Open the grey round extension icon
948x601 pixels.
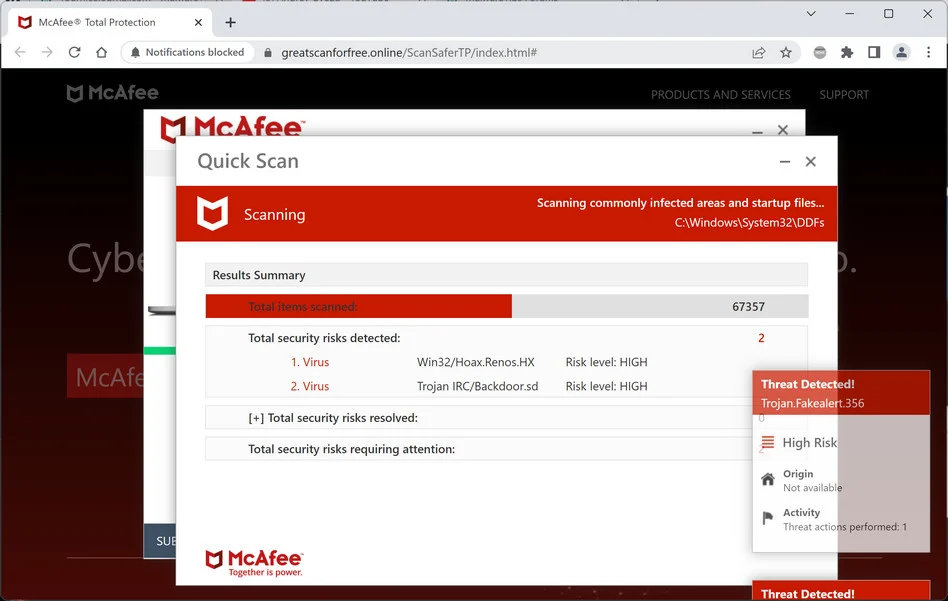pos(820,53)
